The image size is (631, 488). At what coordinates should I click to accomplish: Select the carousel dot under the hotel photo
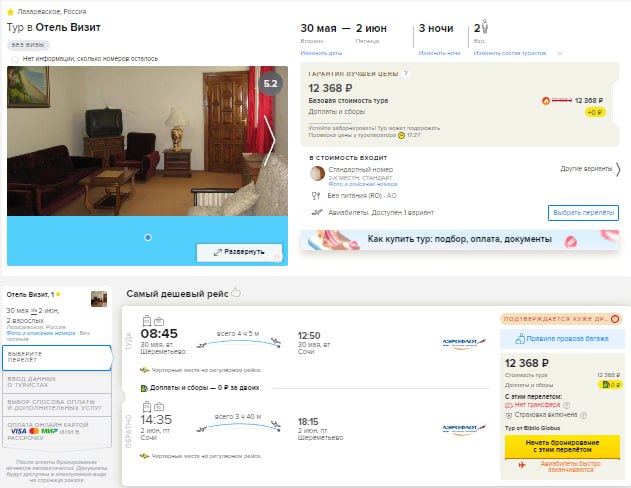point(148,237)
